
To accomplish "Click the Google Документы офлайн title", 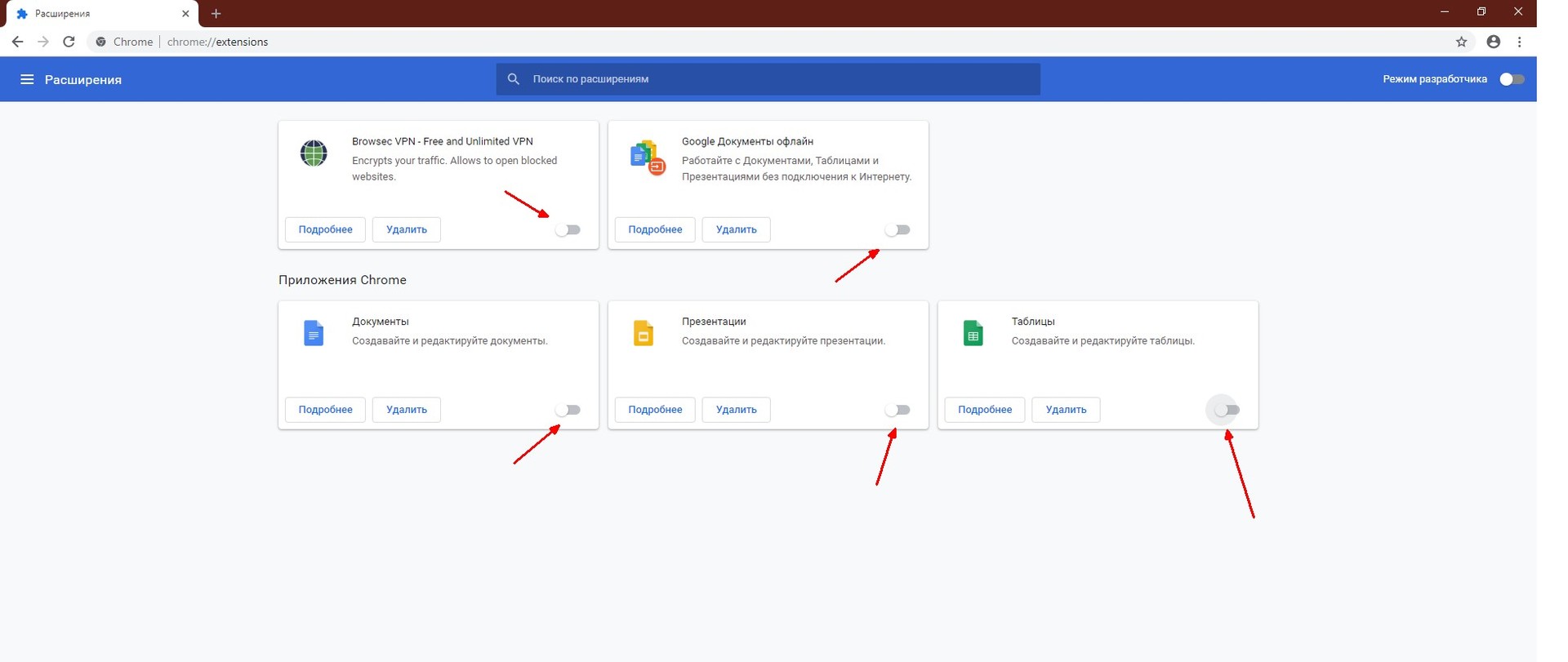I will point(747,141).
